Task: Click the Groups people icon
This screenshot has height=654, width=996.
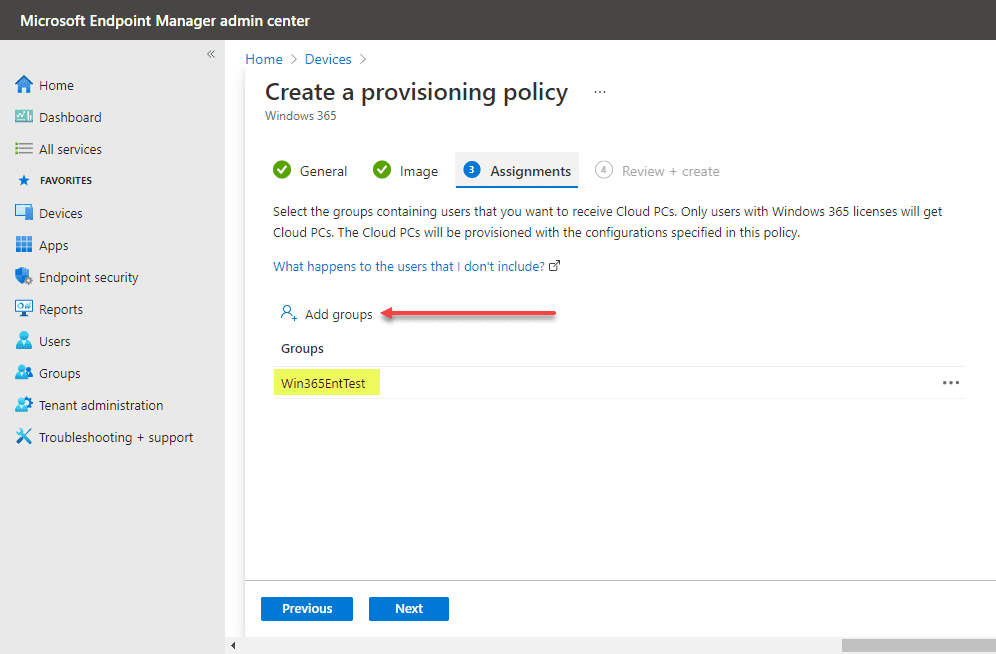Action: pos(24,373)
